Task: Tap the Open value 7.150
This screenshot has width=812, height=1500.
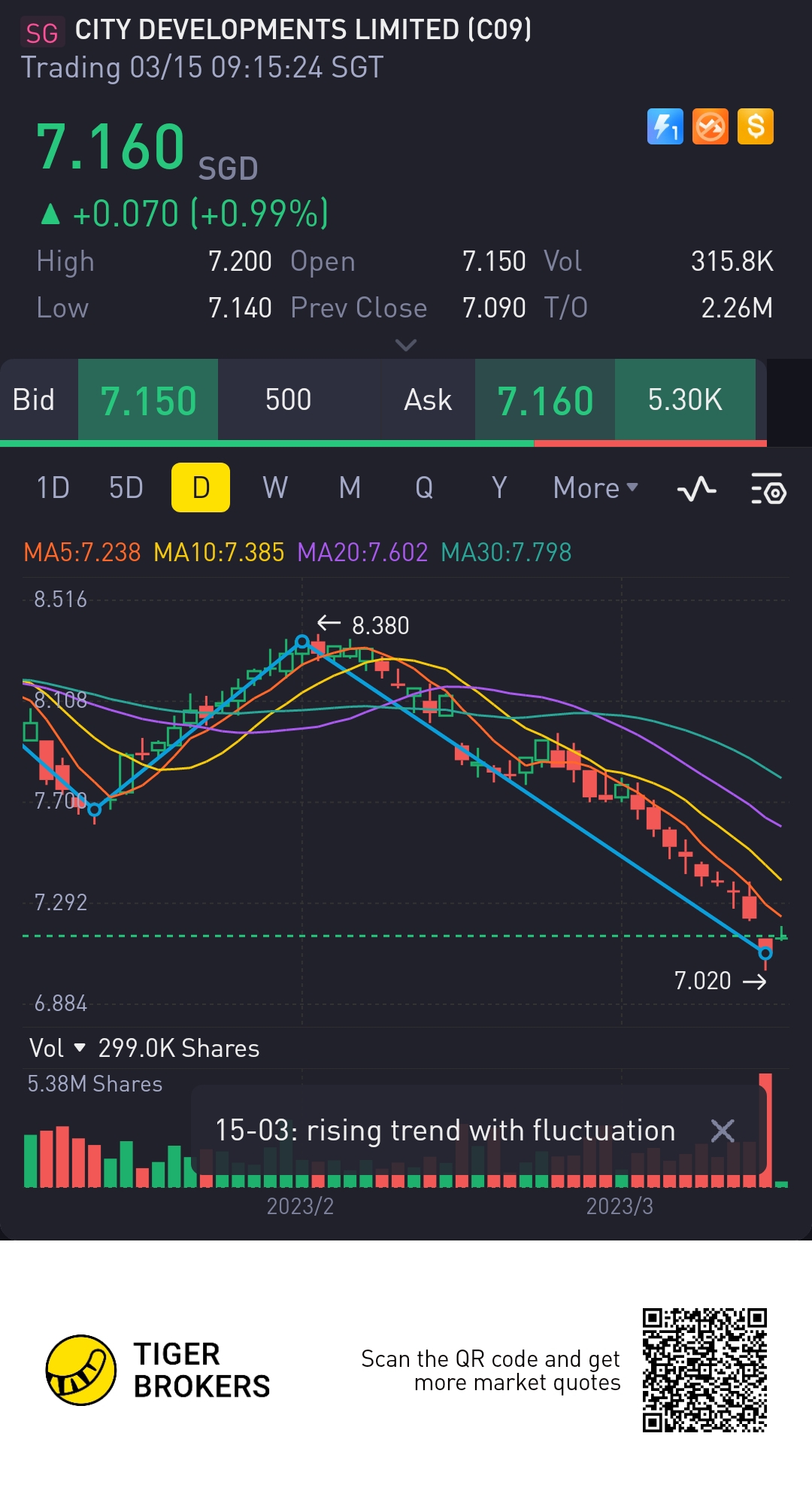Action: coord(494,262)
